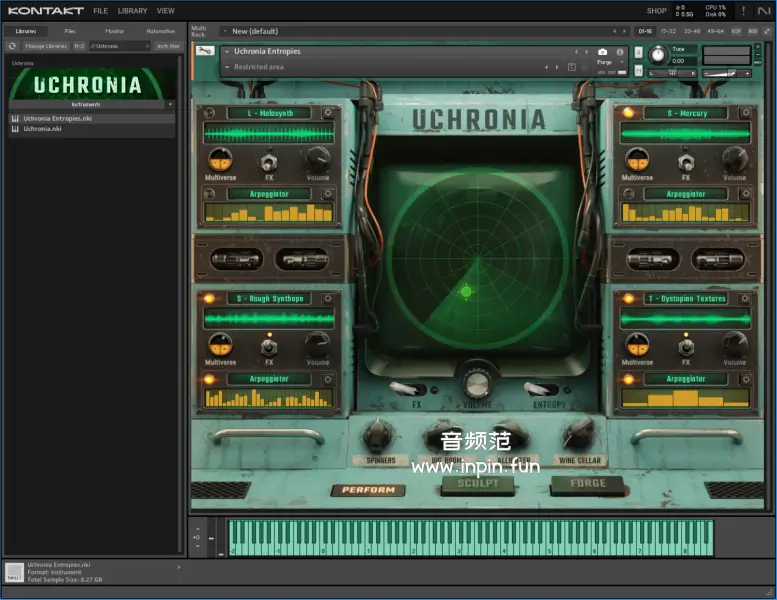This screenshot has height=600, width=777.
Task: Click the camera snapshot icon
Action: pyautogui.click(x=603, y=52)
